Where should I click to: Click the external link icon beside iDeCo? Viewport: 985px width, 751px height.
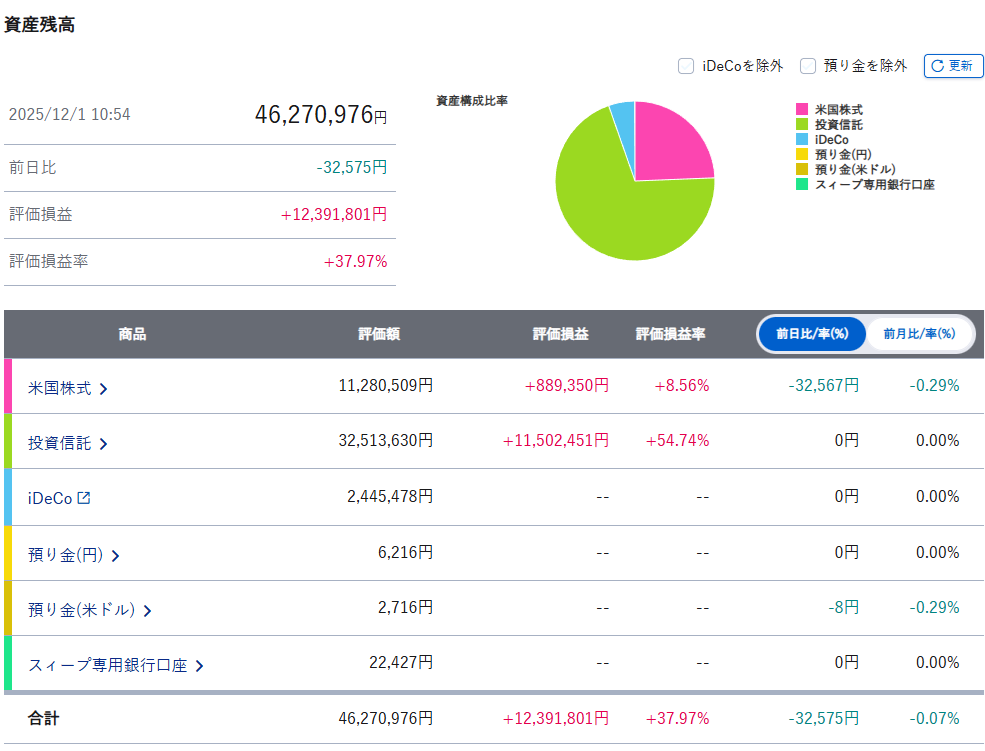tap(84, 497)
